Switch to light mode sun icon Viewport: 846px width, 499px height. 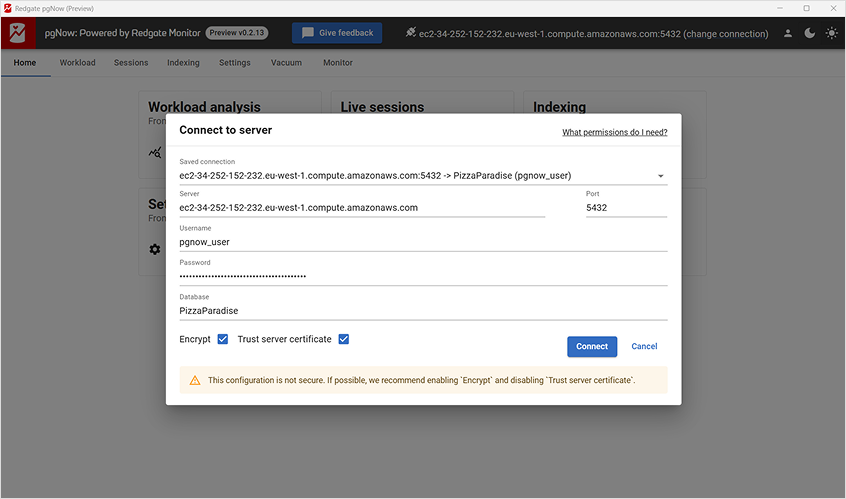831,33
